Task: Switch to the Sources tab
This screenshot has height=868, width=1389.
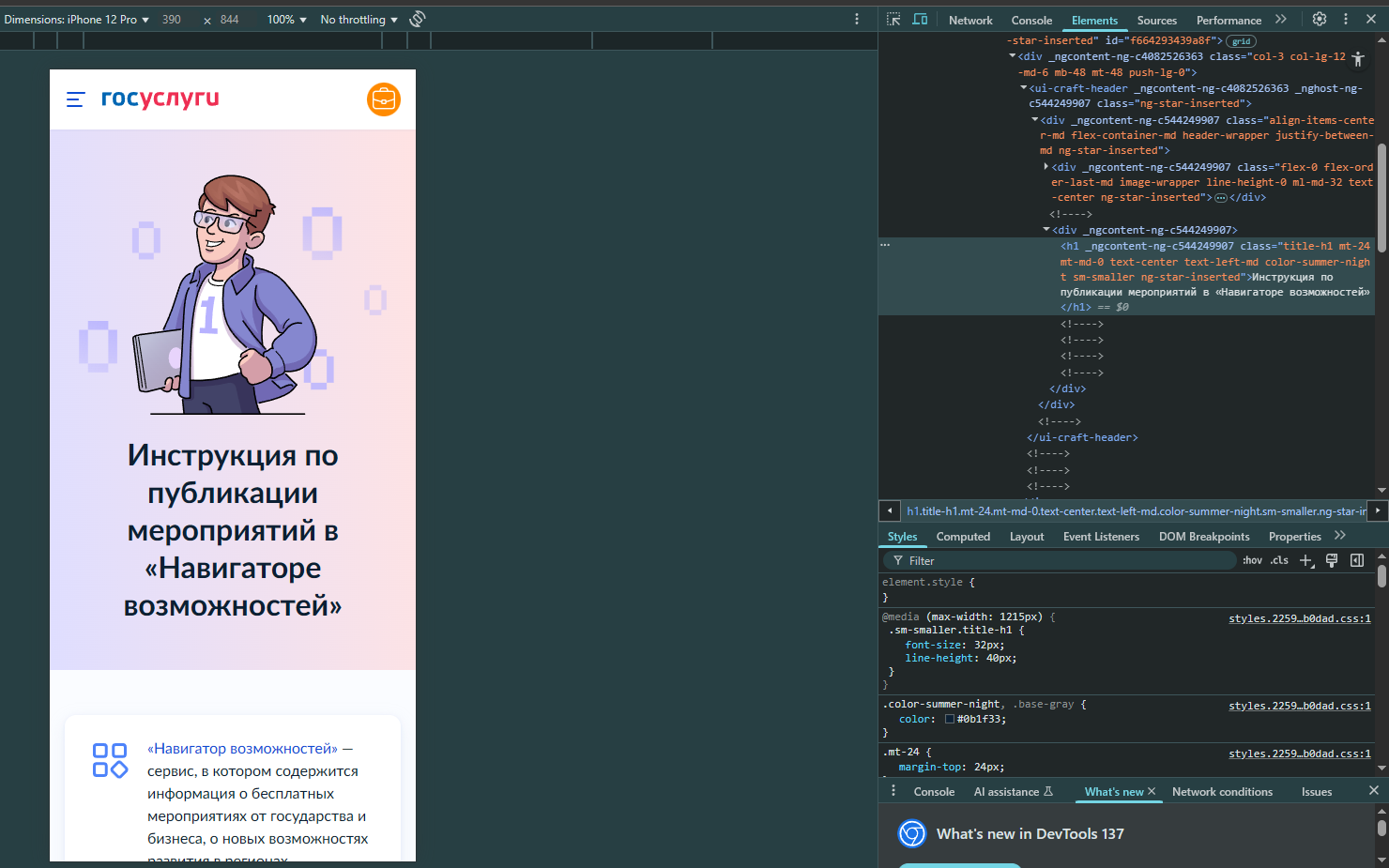Action: [1156, 20]
